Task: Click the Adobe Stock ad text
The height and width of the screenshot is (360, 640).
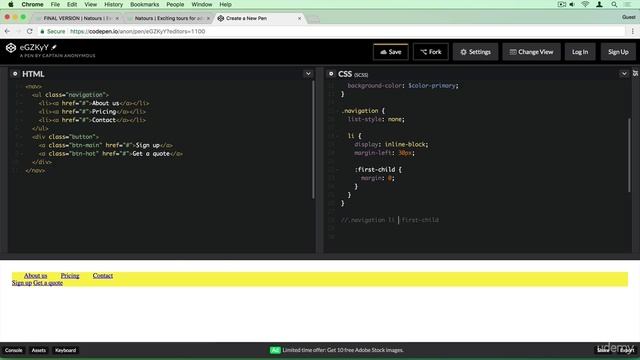Action: (343, 350)
